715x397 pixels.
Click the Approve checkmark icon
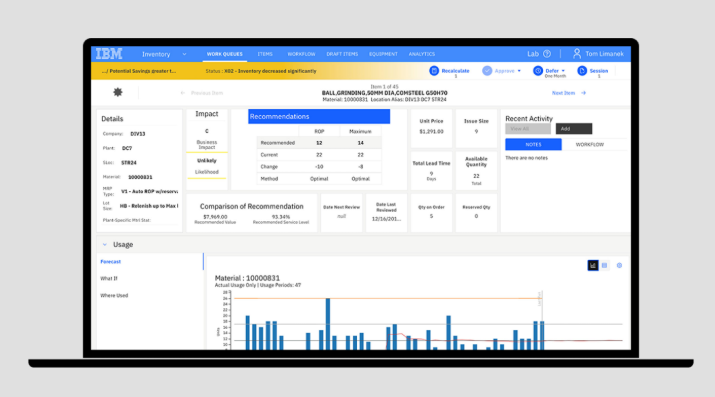pyautogui.click(x=487, y=71)
